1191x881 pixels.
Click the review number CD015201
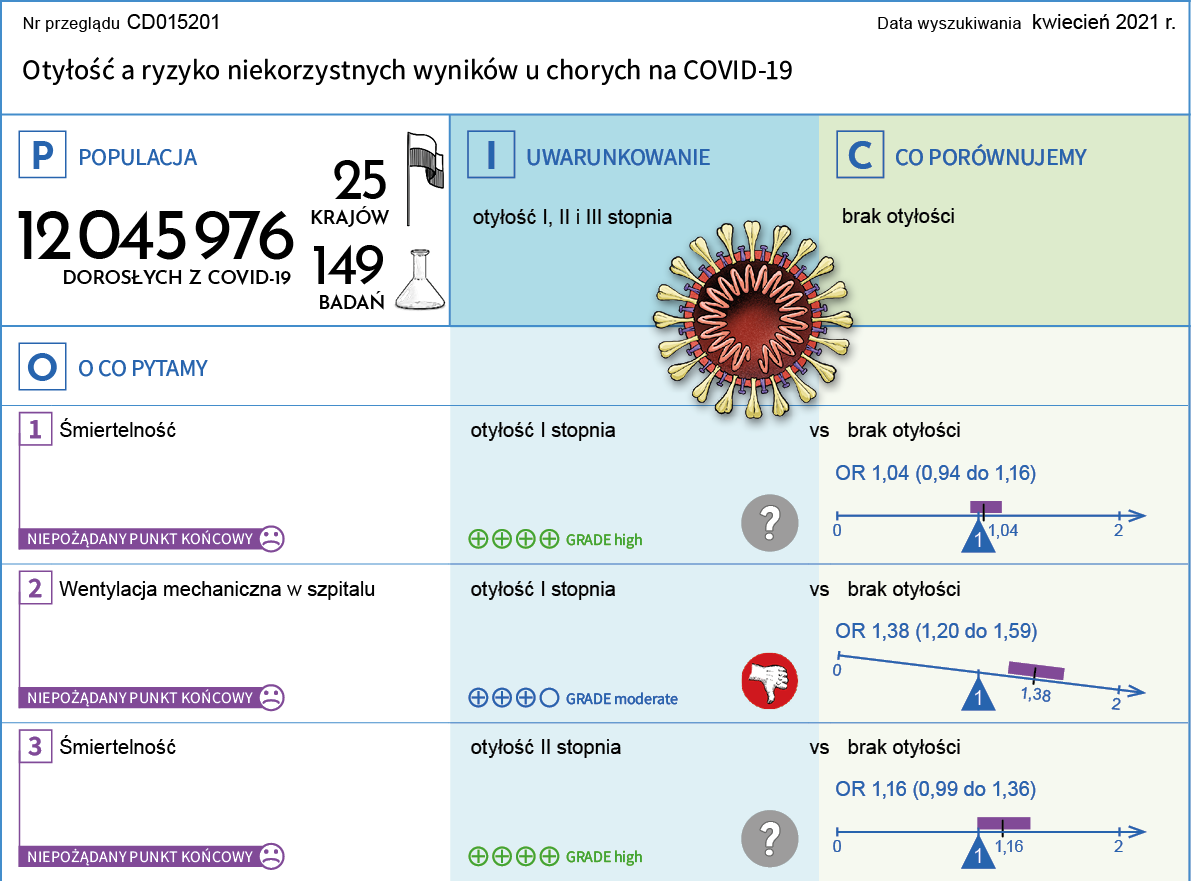click(x=174, y=21)
